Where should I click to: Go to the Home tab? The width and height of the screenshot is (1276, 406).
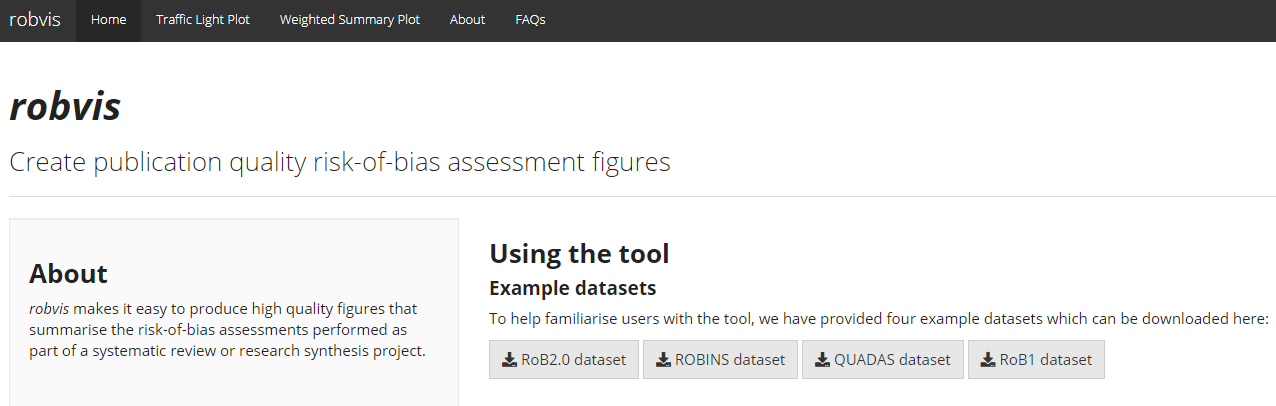pyautogui.click(x=108, y=20)
